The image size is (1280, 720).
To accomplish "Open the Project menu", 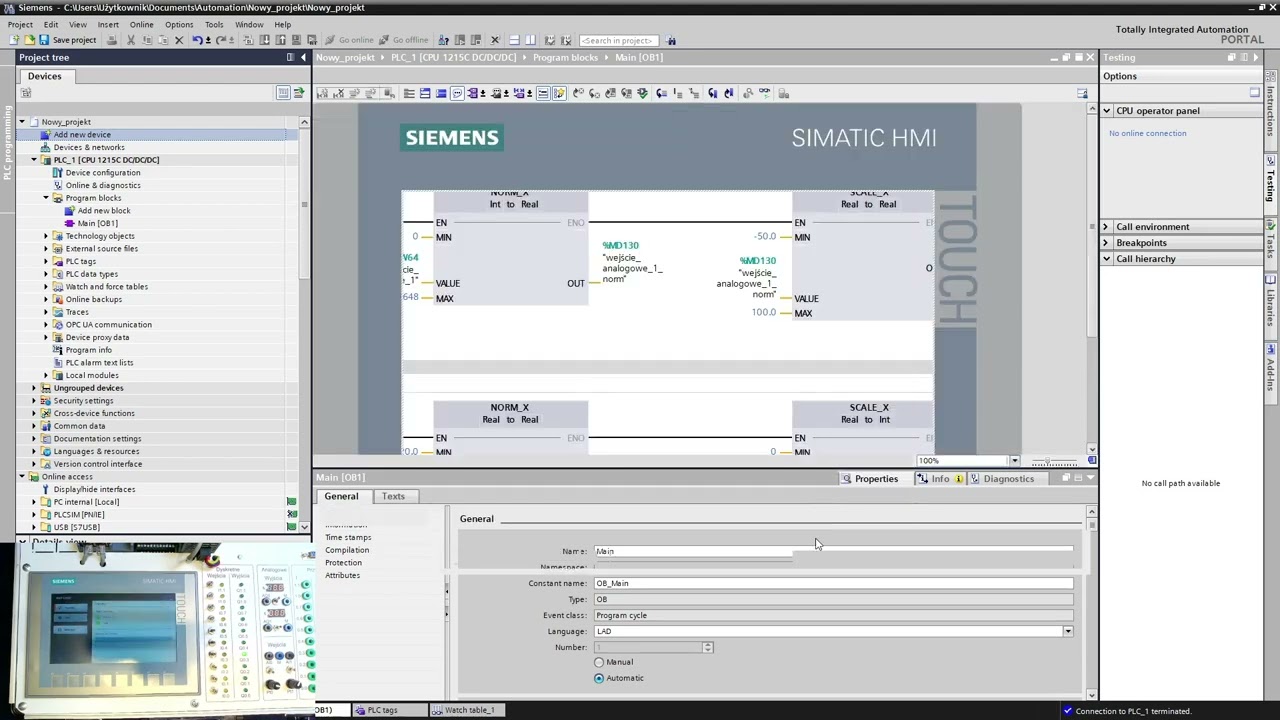I will [x=20, y=24].
